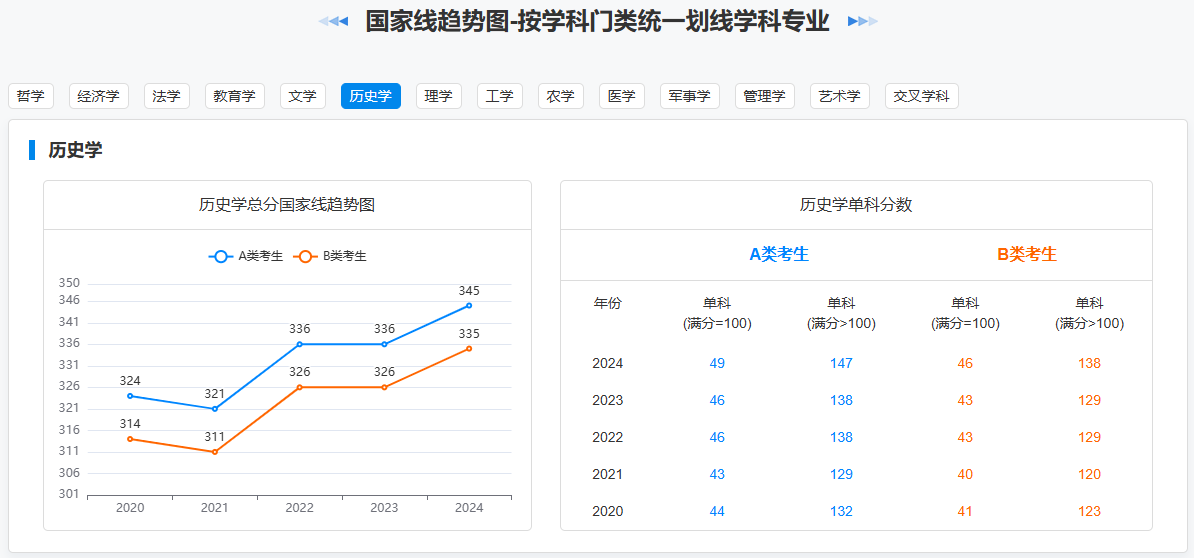Select the 交叉学科 tab
Screen dimensions: 1194x558
922,96
